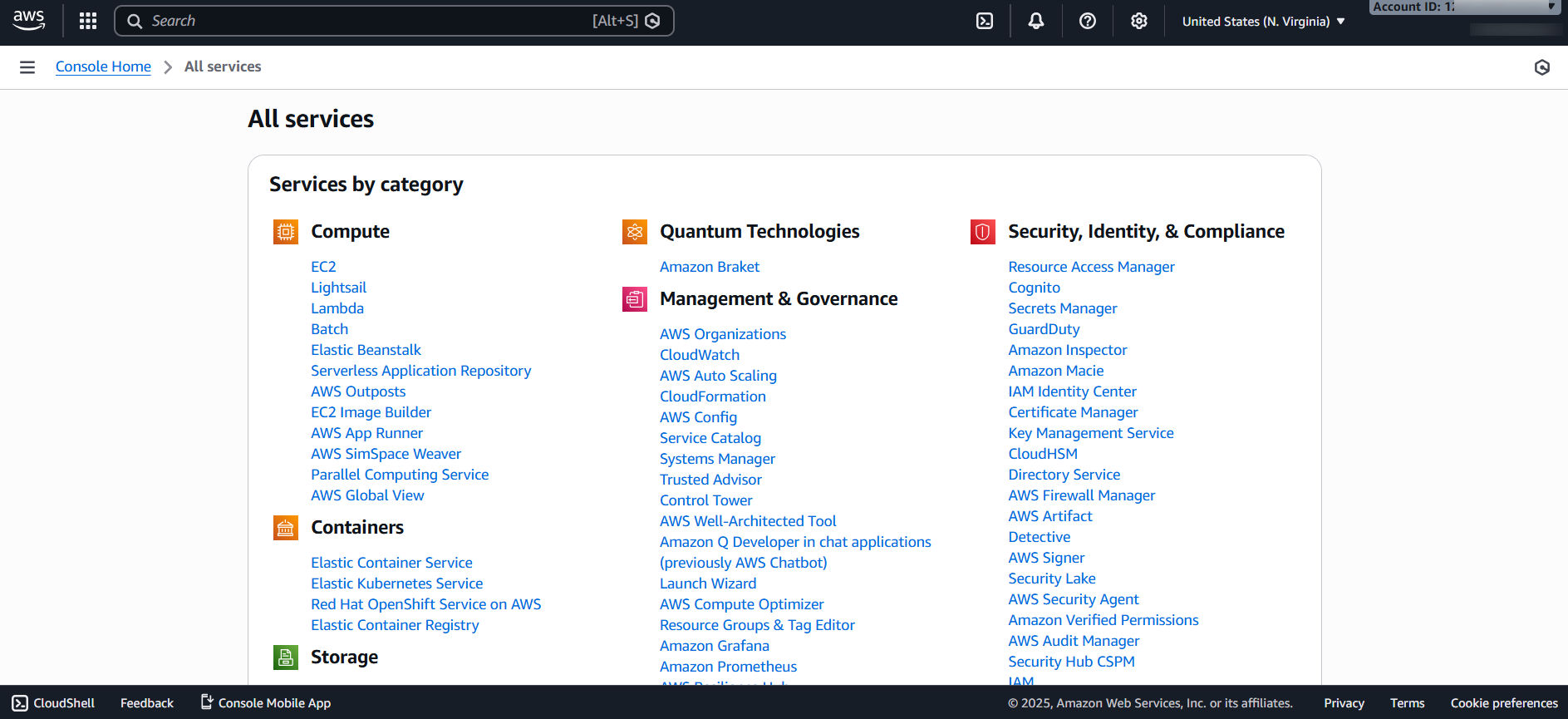The image size is (1568, 719).
Task: Open the CloudWatch service link
Action: coord(700,355)
